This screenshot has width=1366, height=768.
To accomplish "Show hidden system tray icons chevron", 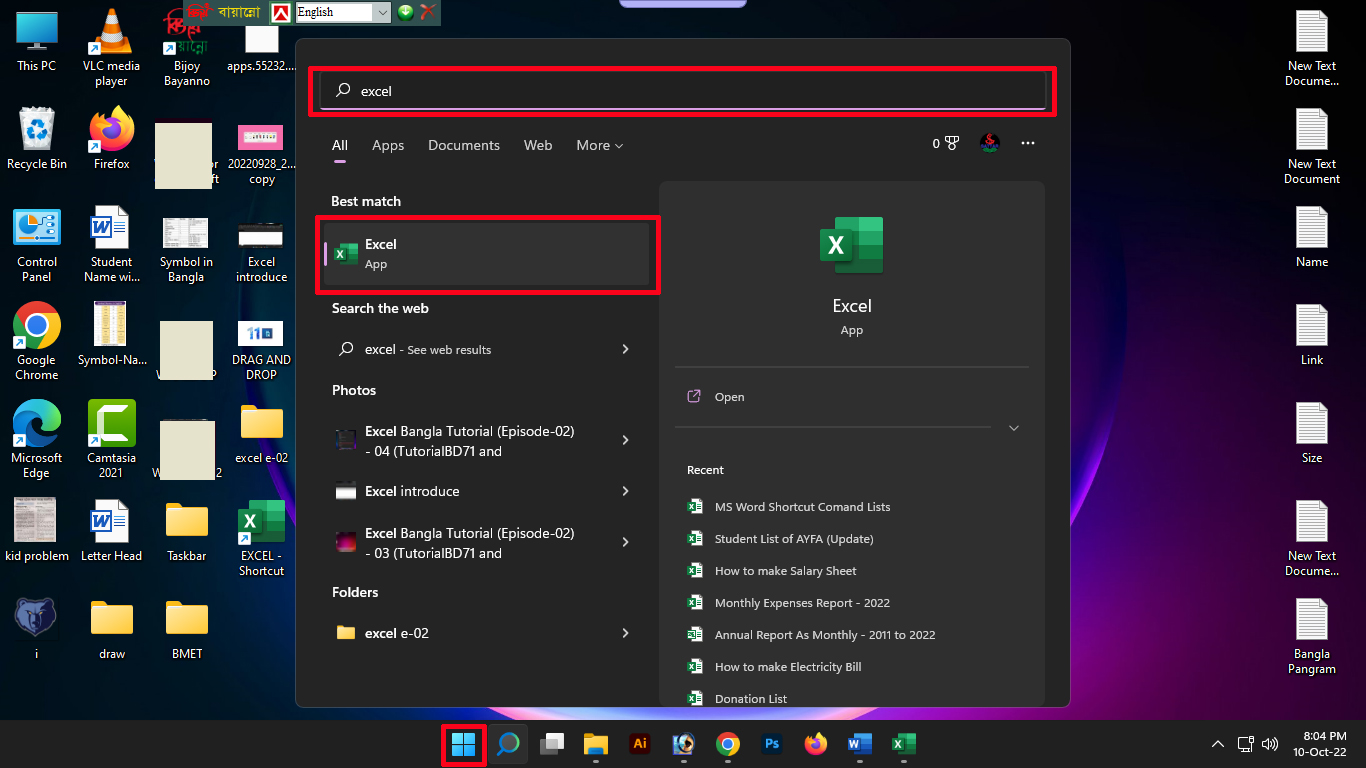I will point(1217,744).
